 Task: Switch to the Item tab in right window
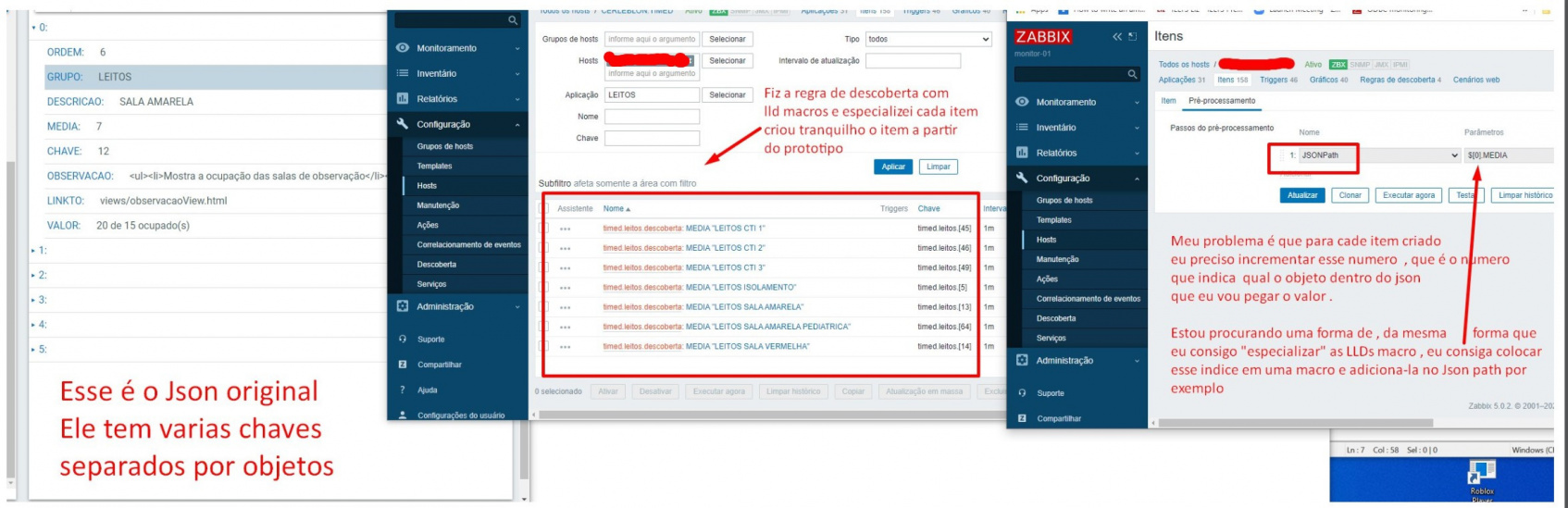click(x=1168, y=101)
